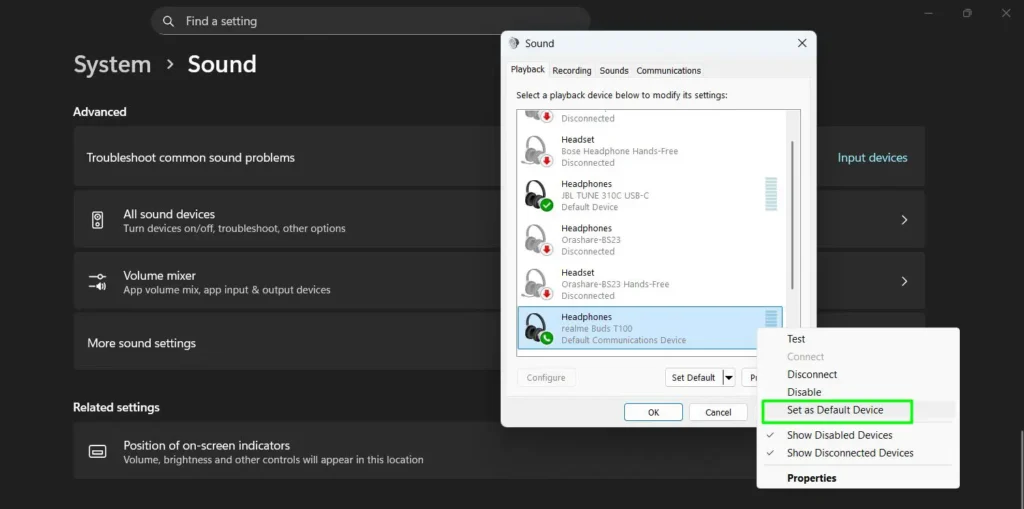The height and width of the screenshot is (509, 1024).
Task: Select the Orashare-BS23 headphones icon
Action: coord(537,240)
